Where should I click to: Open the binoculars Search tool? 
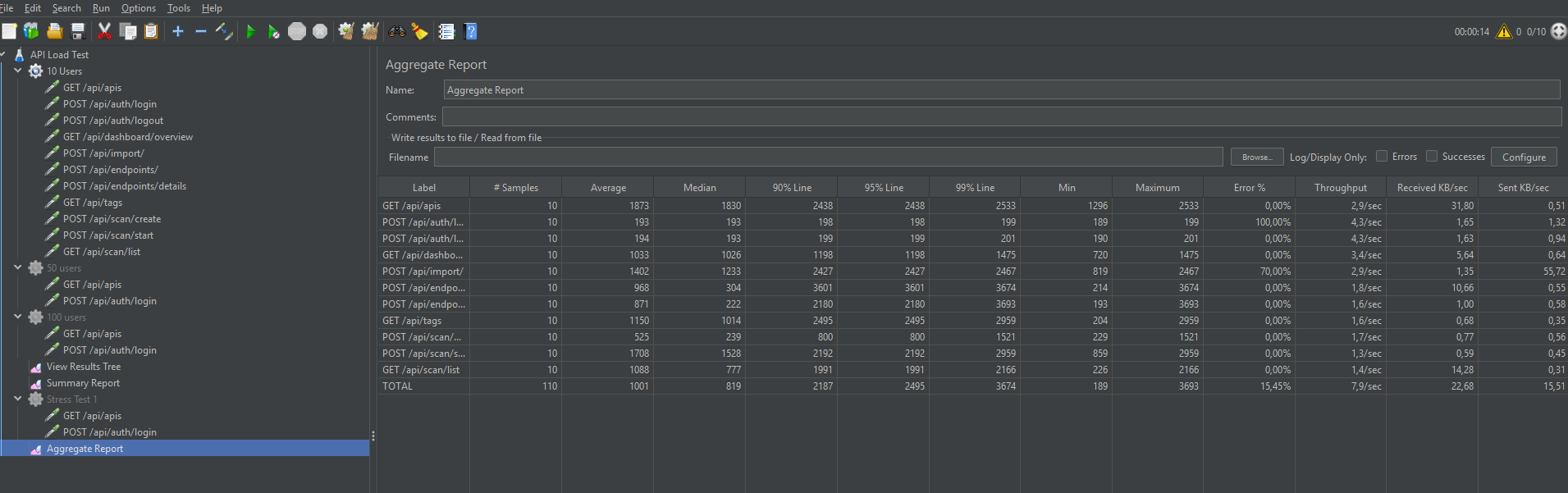(x=397, y=32)
